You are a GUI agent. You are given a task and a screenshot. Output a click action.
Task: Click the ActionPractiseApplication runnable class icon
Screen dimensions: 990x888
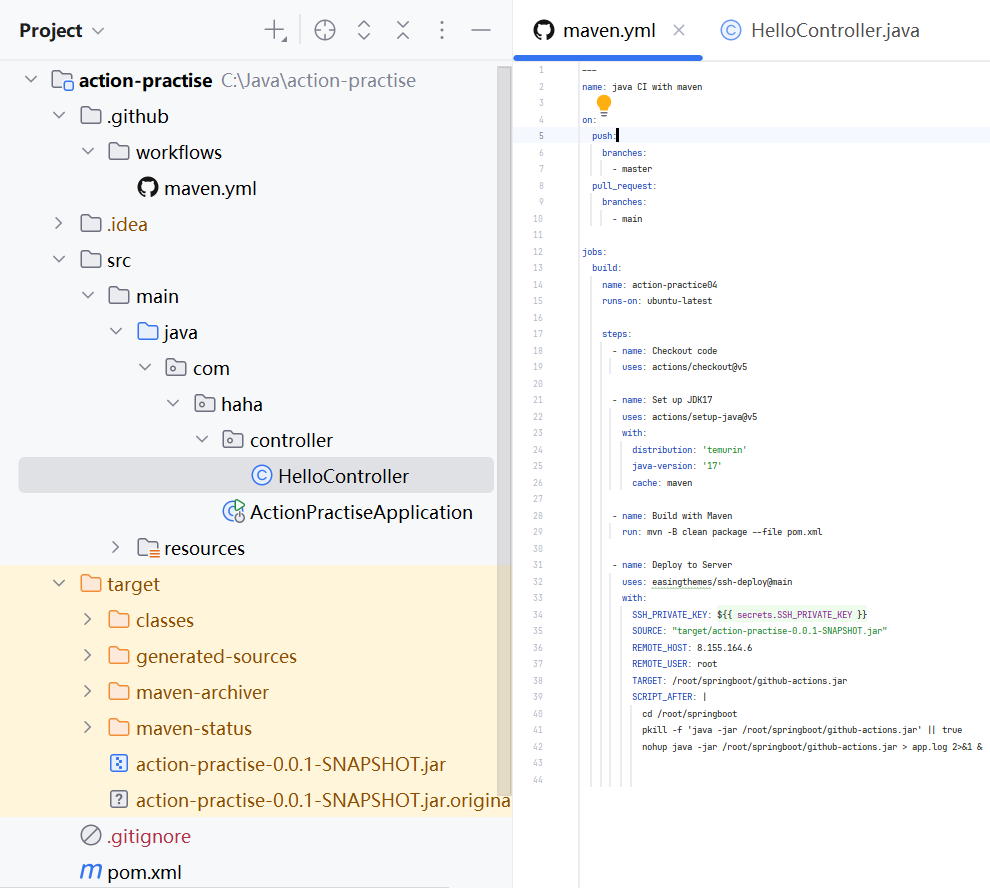234,512
